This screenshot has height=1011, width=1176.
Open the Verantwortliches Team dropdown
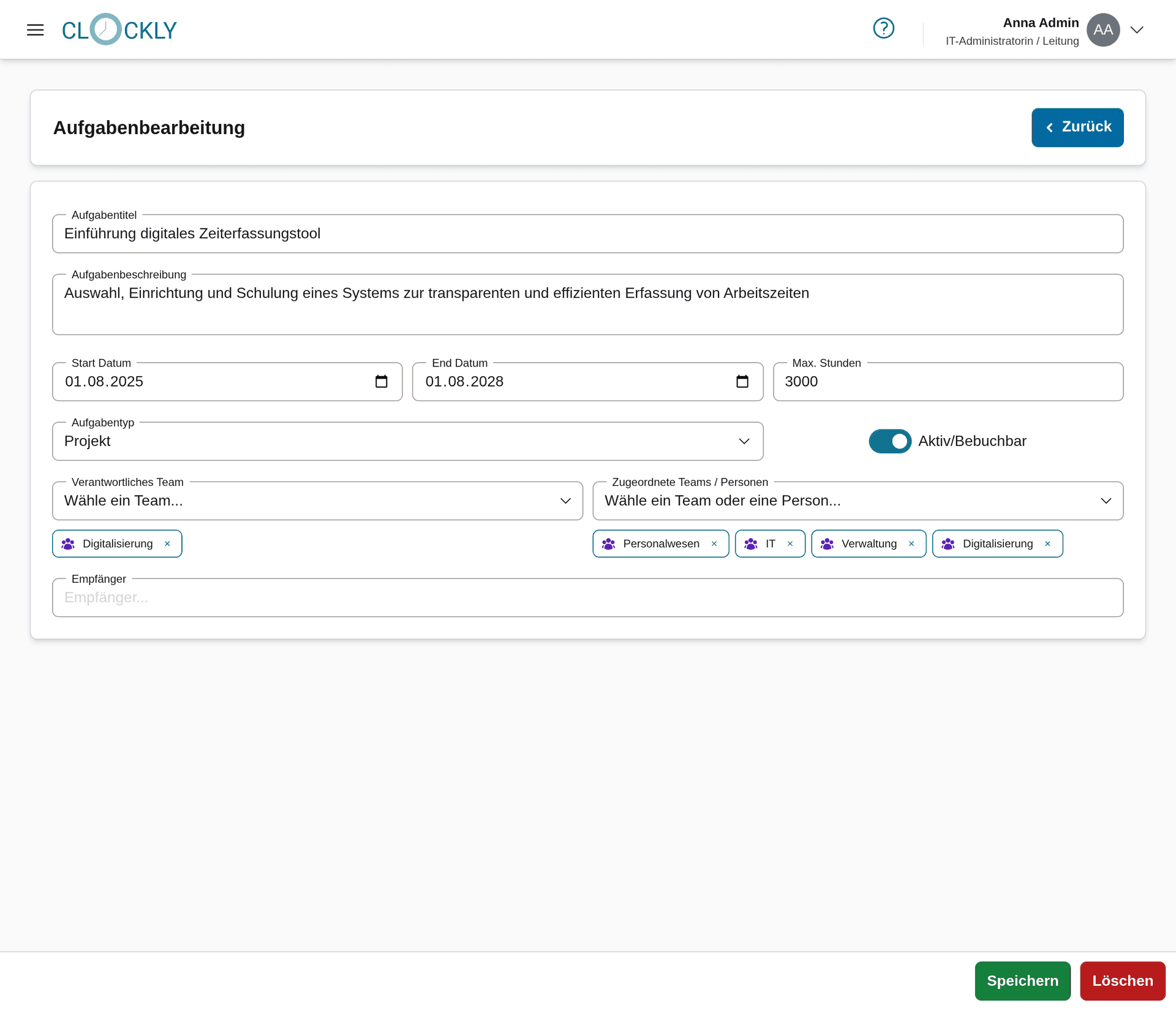tap(317, 501)
